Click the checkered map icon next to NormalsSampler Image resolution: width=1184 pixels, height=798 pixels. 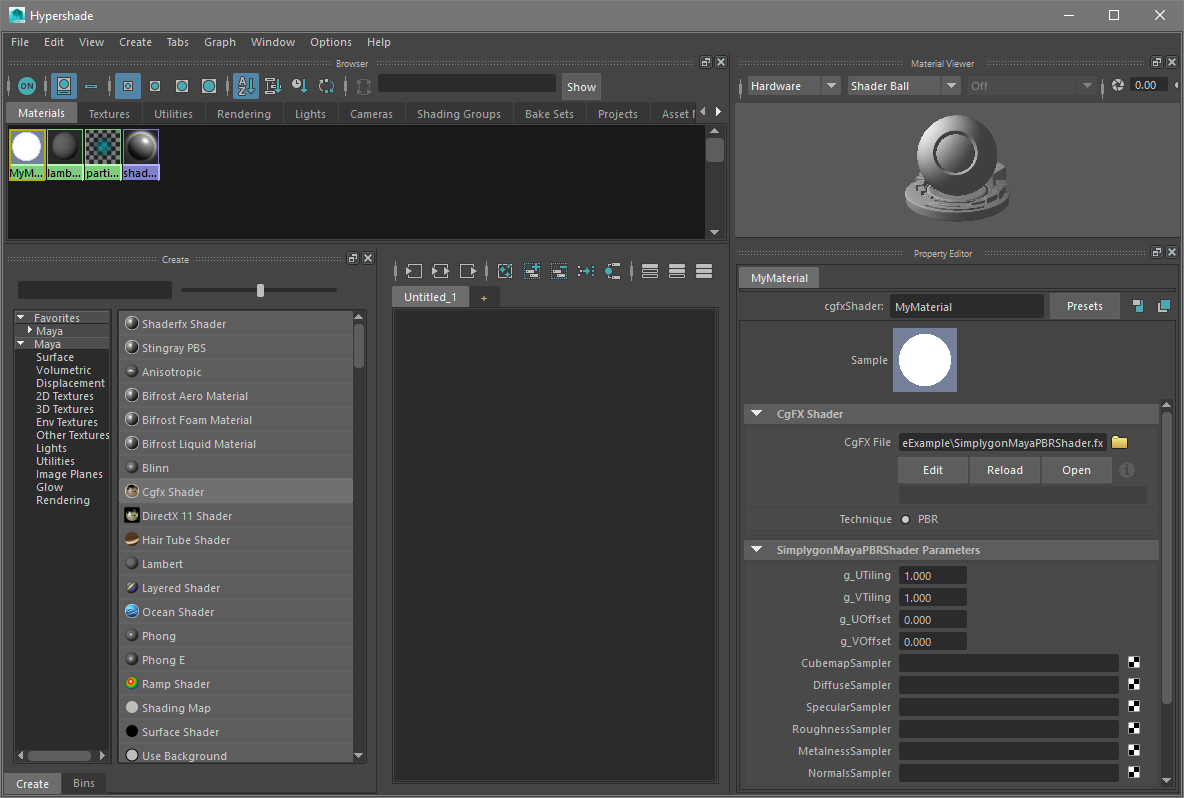[x=1134, y=772]
